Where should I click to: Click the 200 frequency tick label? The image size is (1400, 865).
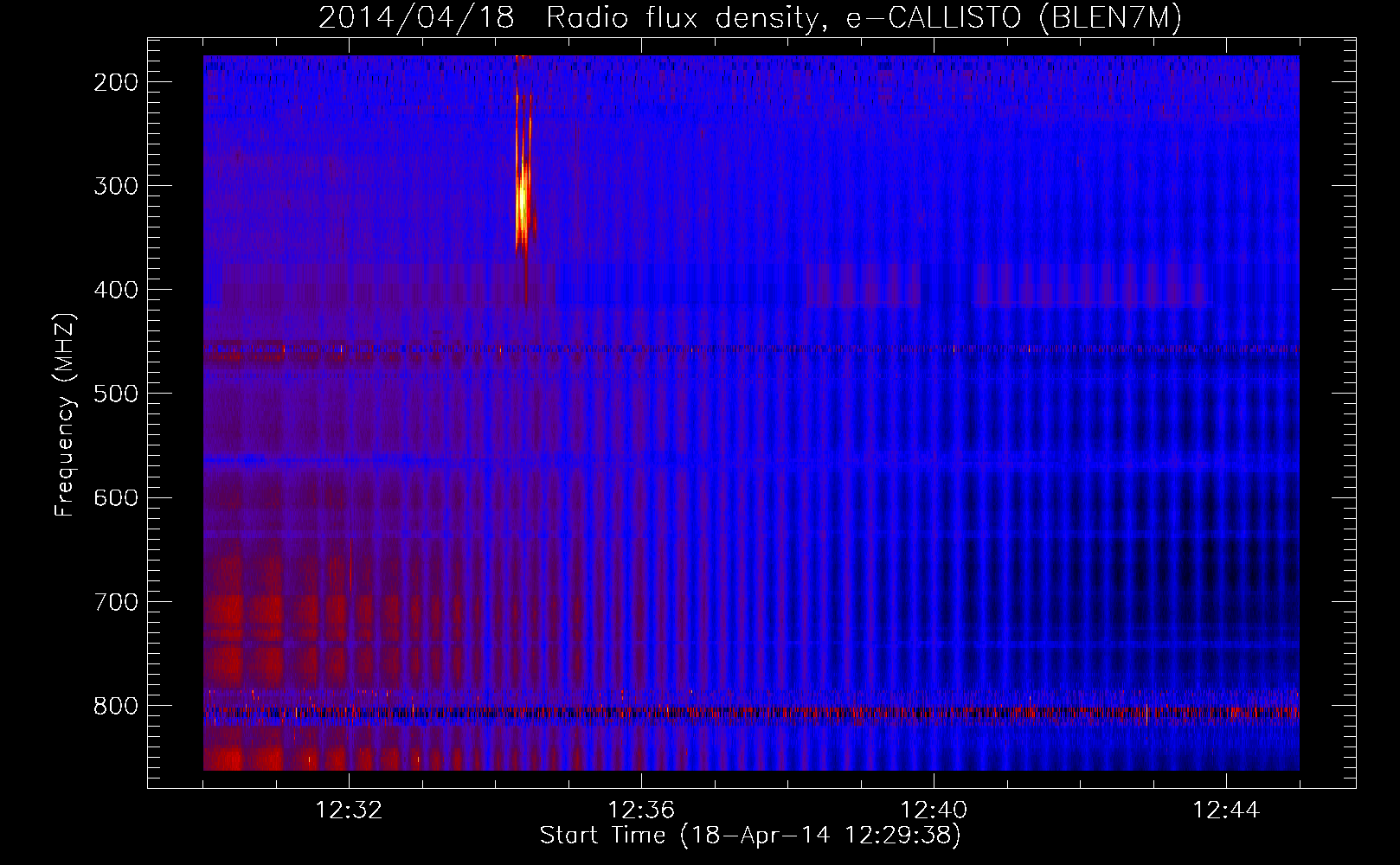116,82
